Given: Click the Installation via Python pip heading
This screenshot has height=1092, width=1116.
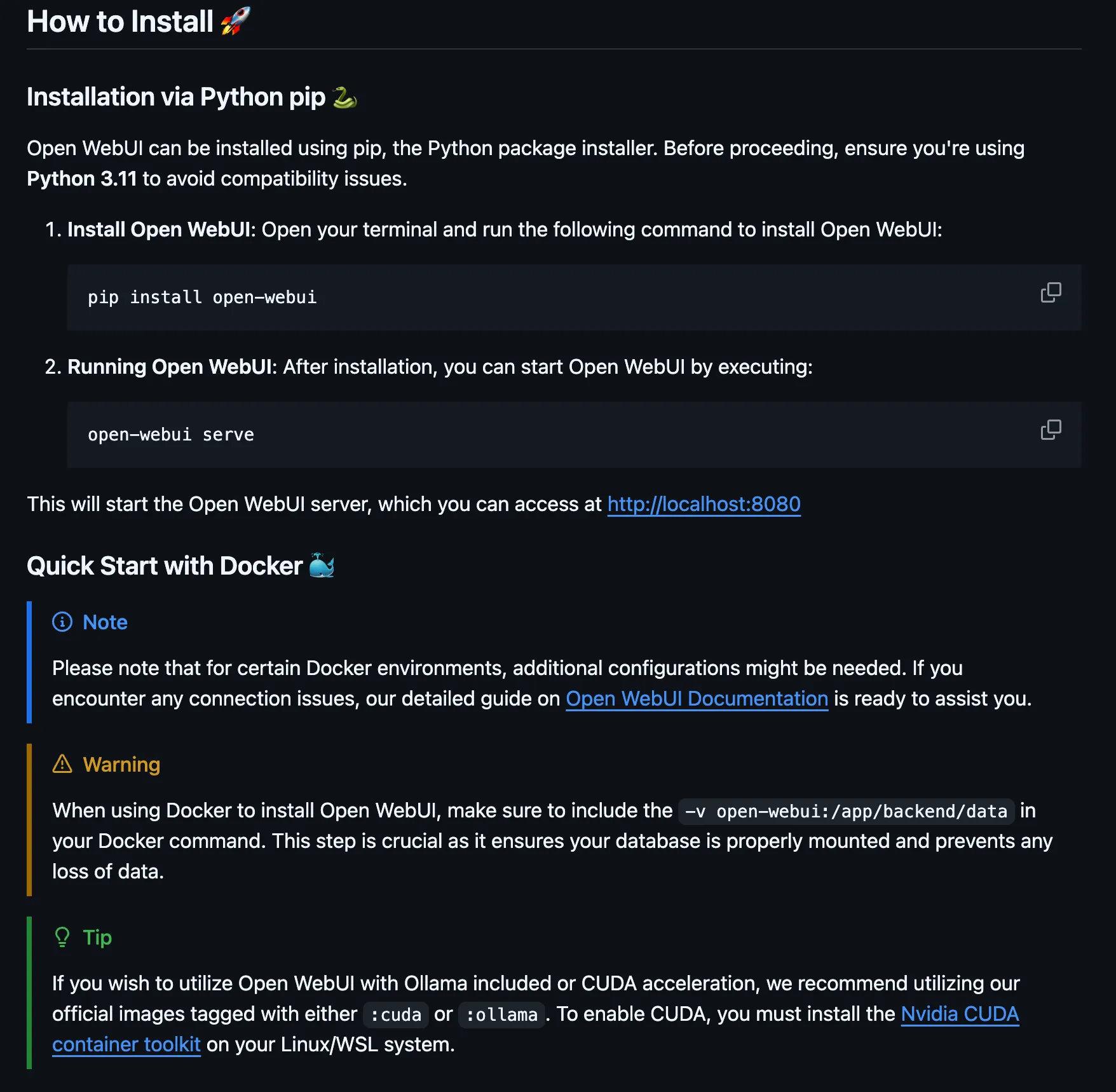Looking at the screenshot, I should click(x=176, y=97).
